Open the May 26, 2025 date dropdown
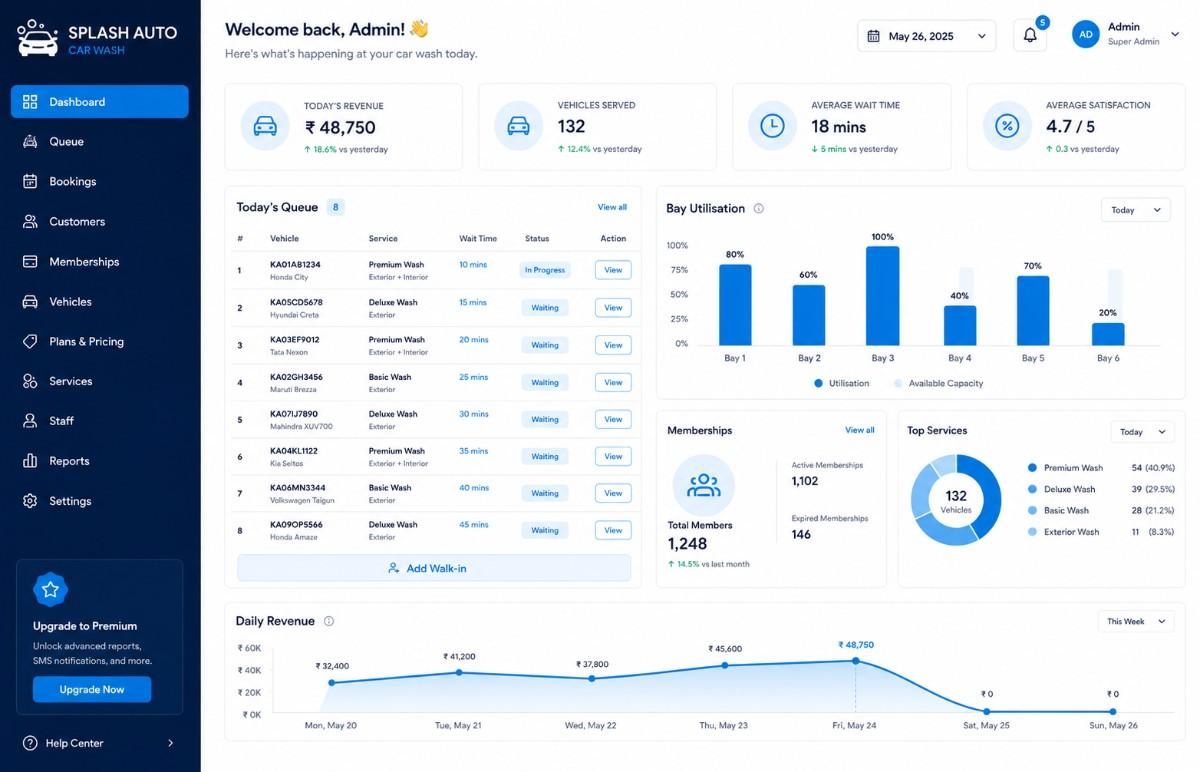1200x772 pixels. [927, 36]
